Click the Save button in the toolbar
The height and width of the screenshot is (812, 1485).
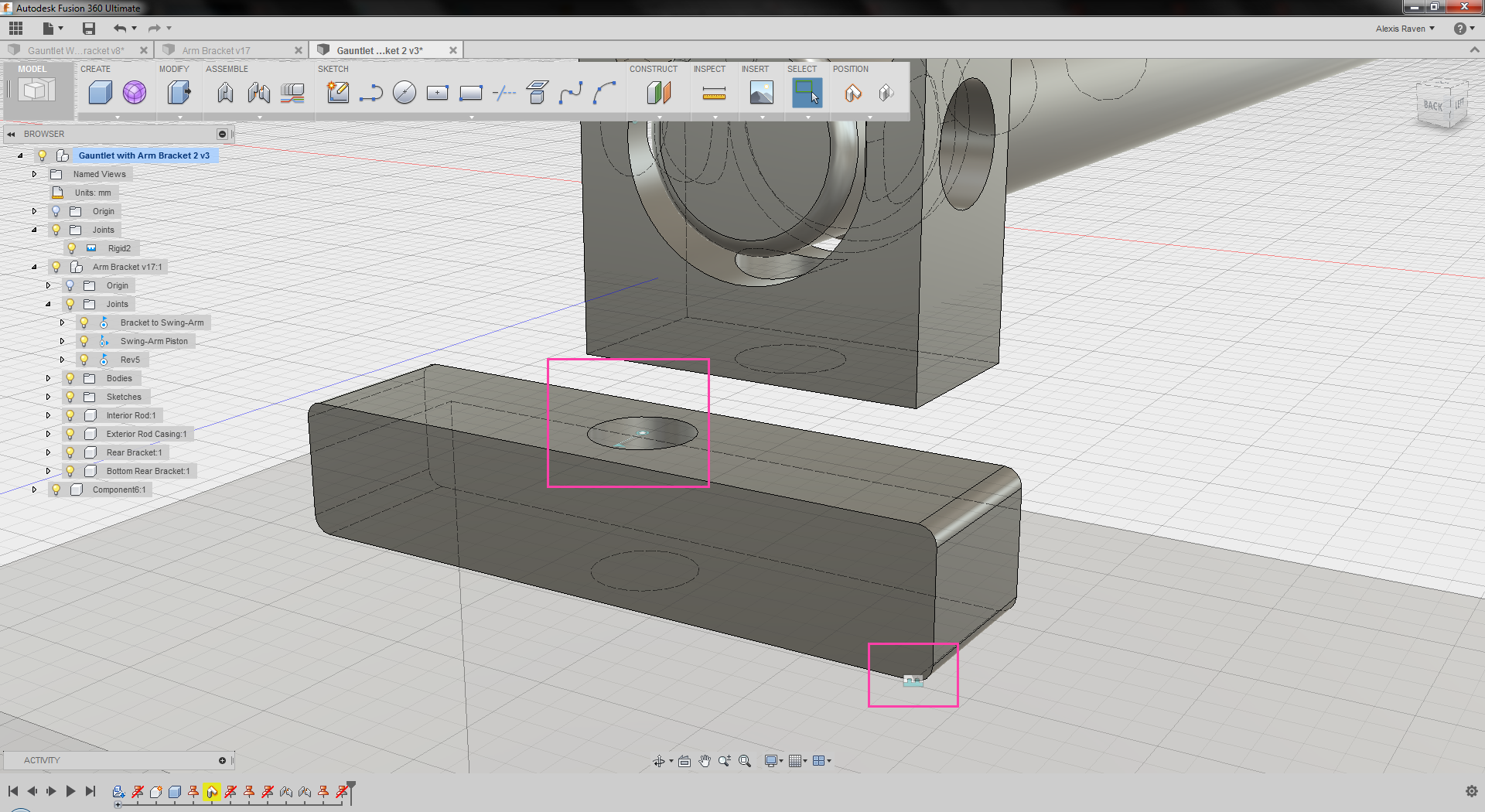pyautogui.click(x=88, y=29)
